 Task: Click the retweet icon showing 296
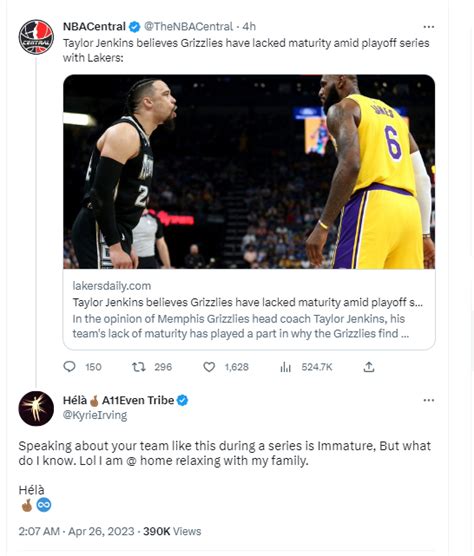coord(139,367)
